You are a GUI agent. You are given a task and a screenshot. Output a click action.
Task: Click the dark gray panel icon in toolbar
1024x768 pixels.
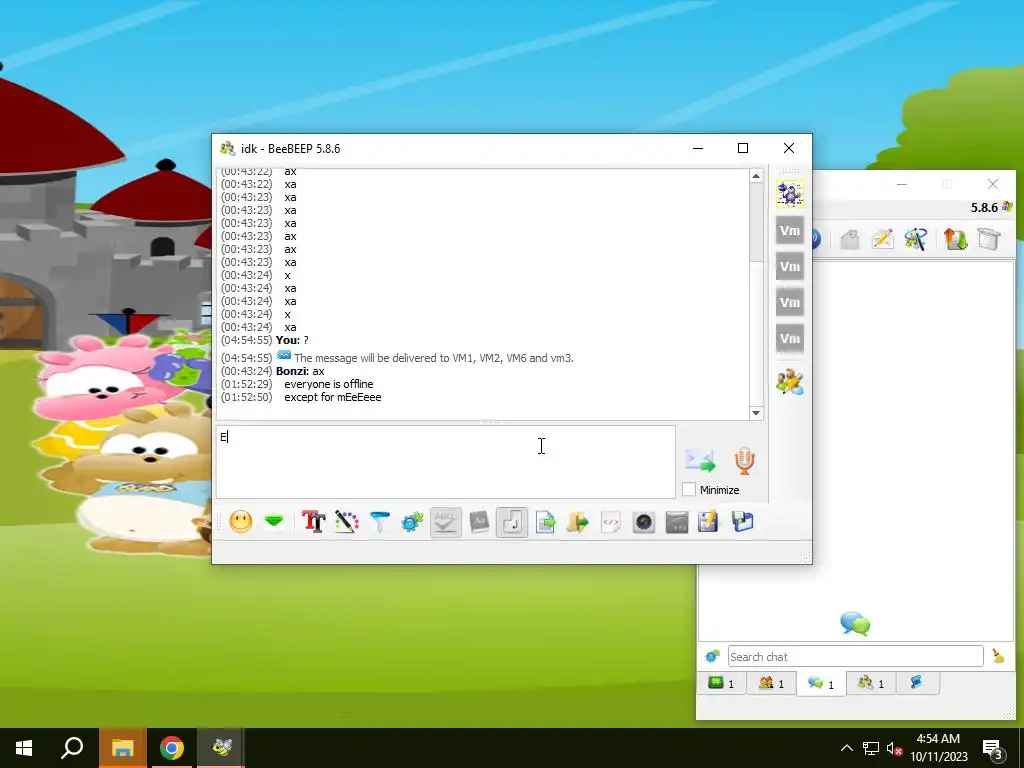677,522
